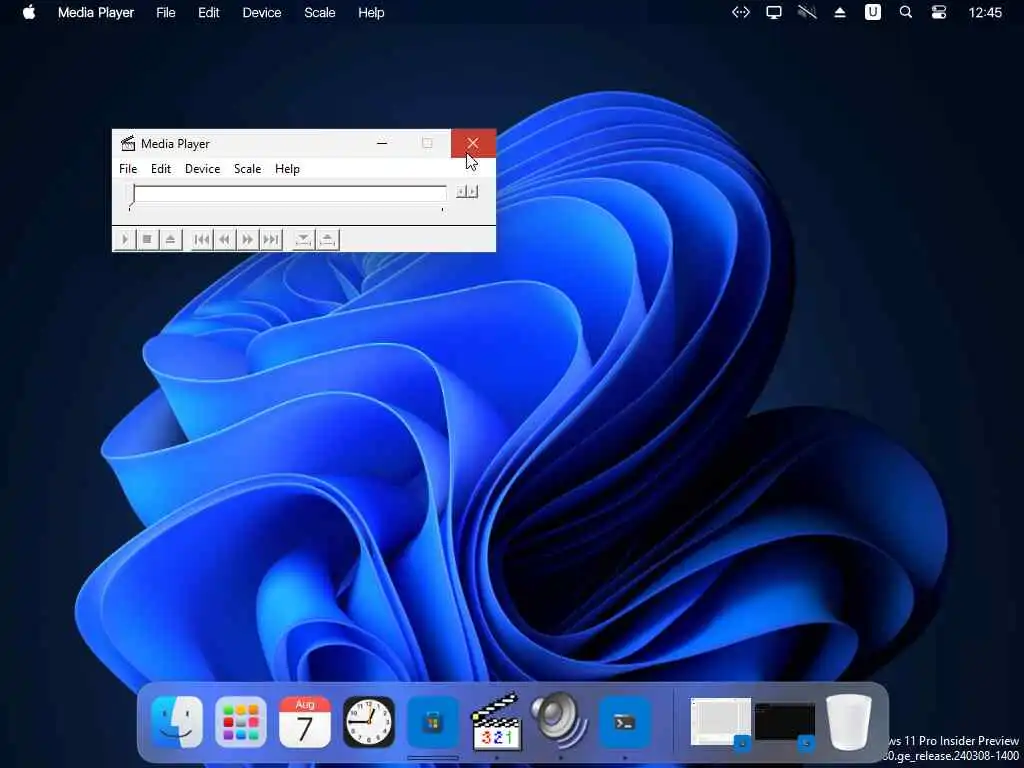Click the display monitor status icon
Screen dimensions: 1024x768
point(774,12)
